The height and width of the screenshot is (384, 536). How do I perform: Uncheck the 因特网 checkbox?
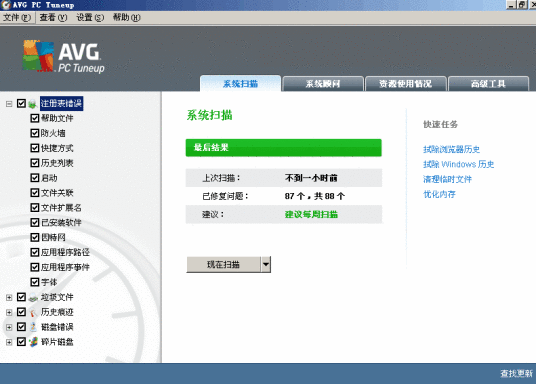(x=35, y=237)
